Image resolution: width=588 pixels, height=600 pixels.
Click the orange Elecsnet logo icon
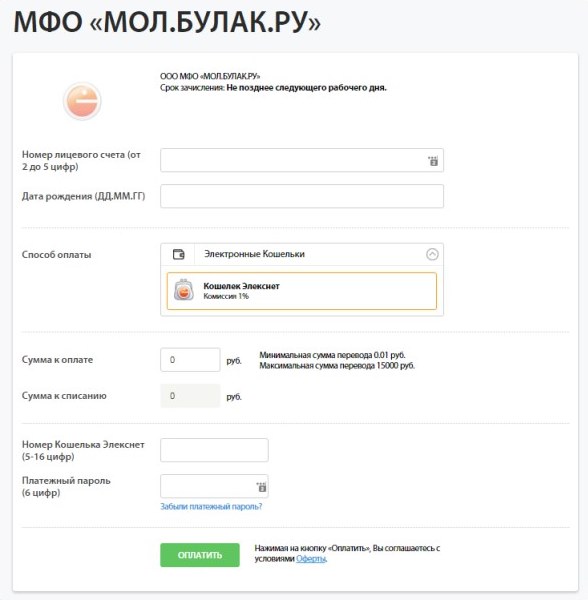[82, 101]
